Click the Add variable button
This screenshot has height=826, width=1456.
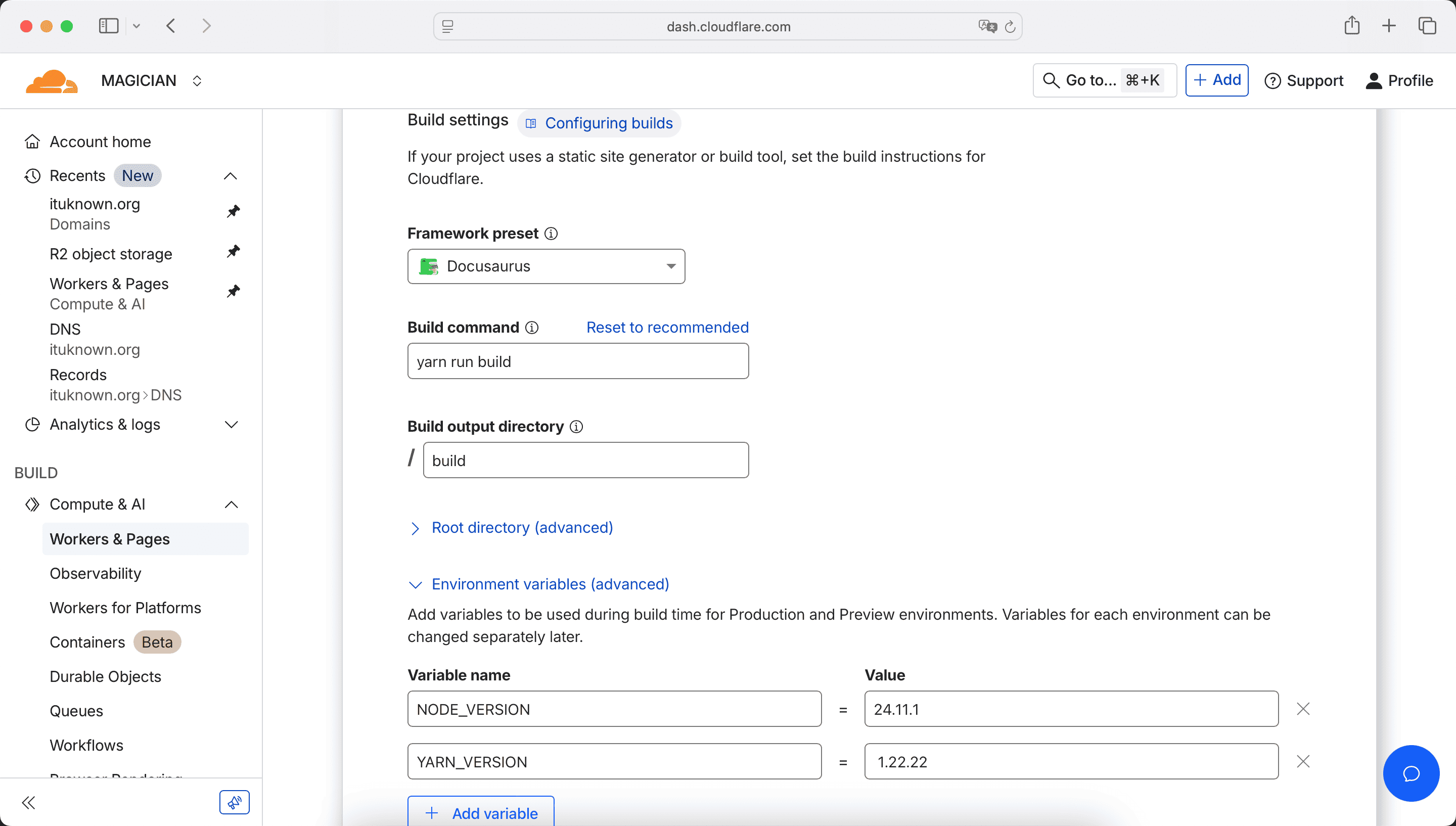point(480,812)
